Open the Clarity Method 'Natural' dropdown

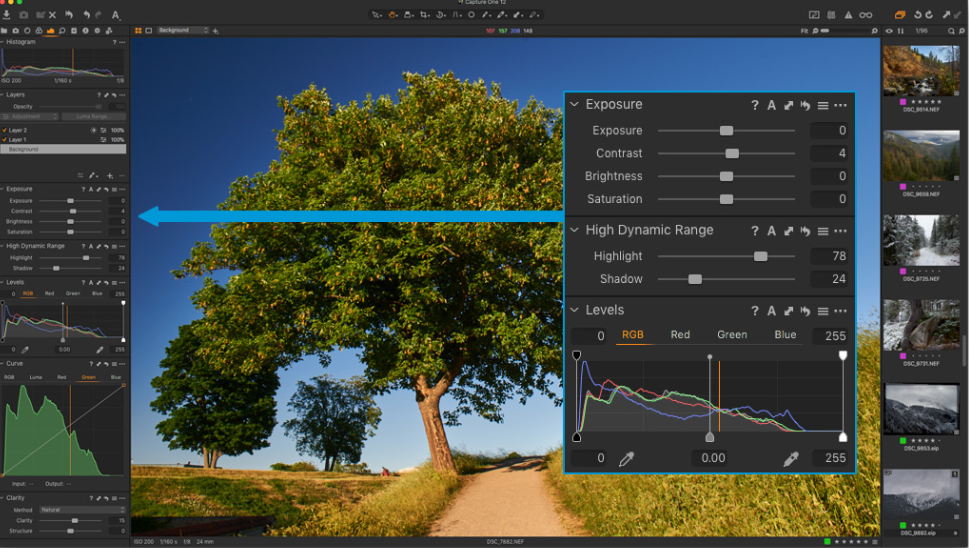click(82, 510)
